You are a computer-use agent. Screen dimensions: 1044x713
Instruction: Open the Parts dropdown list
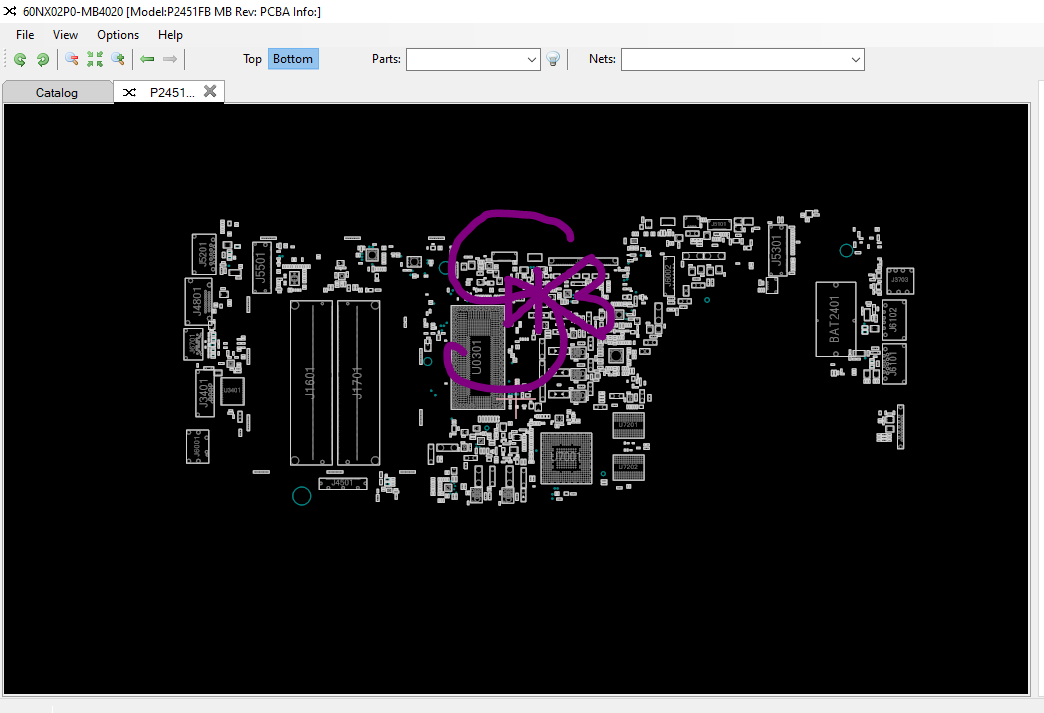tap(531, 59)
